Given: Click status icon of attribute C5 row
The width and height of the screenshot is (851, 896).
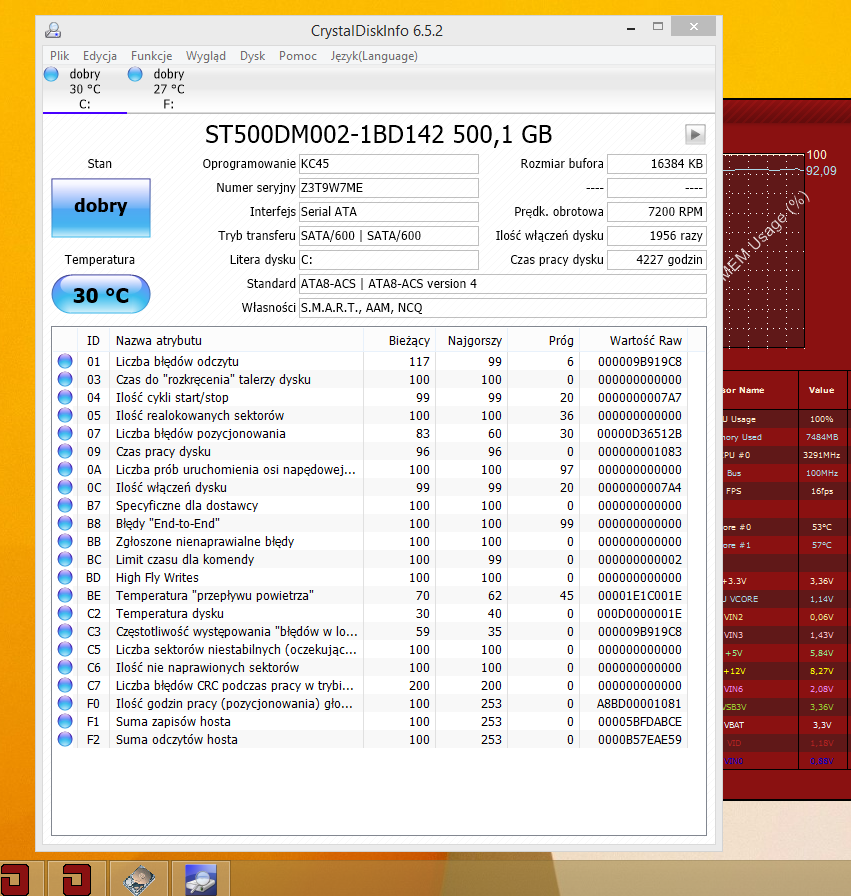Looking at the screenshot, I should pyautogui.click(x=65, y=649).
